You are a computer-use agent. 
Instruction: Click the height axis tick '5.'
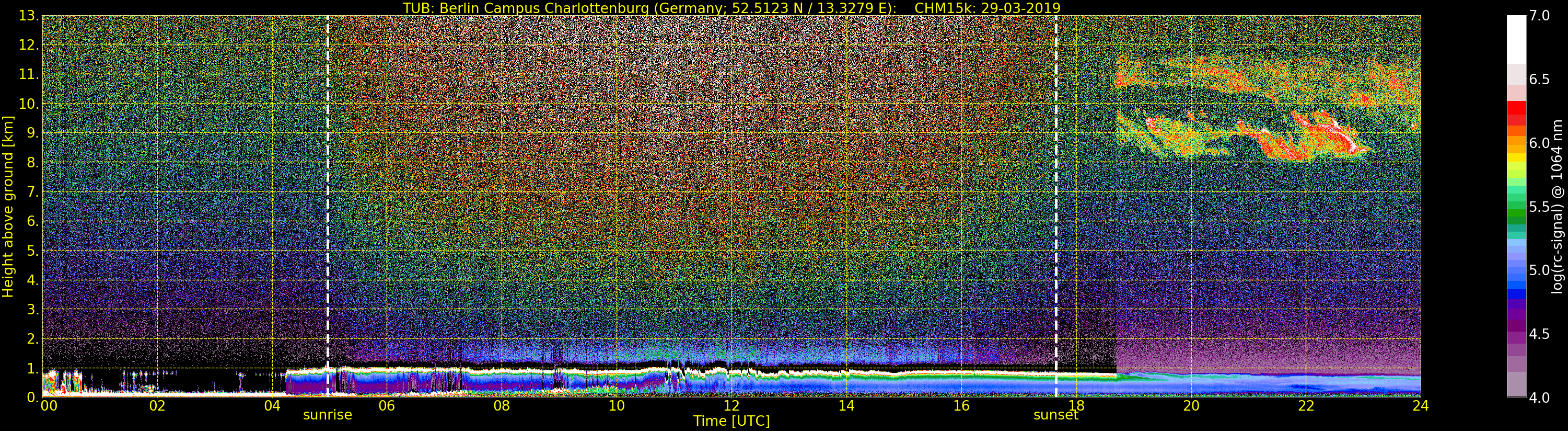[33, 251]
